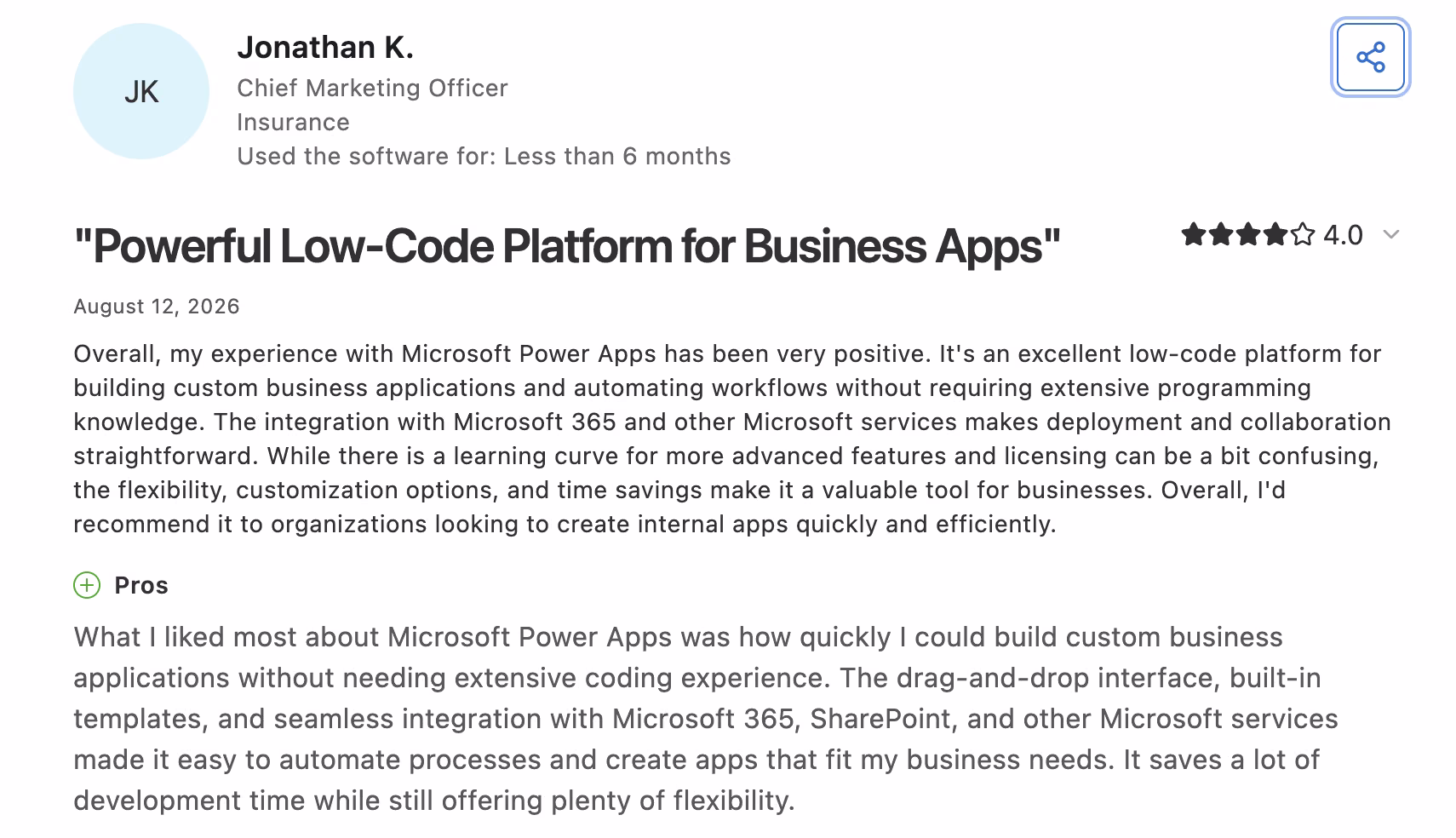Click the JK reviewer avatar
The width and height of the screenshot is (1456, 838).
[141, 91]
